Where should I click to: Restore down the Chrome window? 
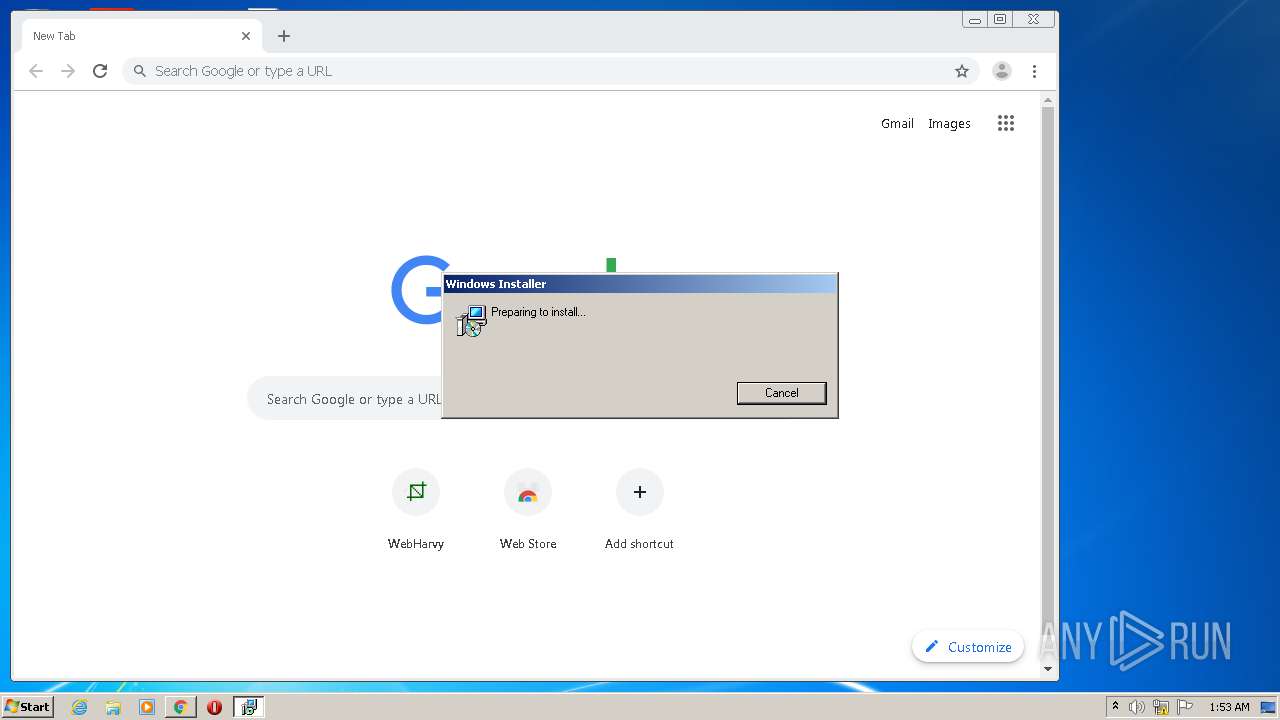(x=1000, y=19)
